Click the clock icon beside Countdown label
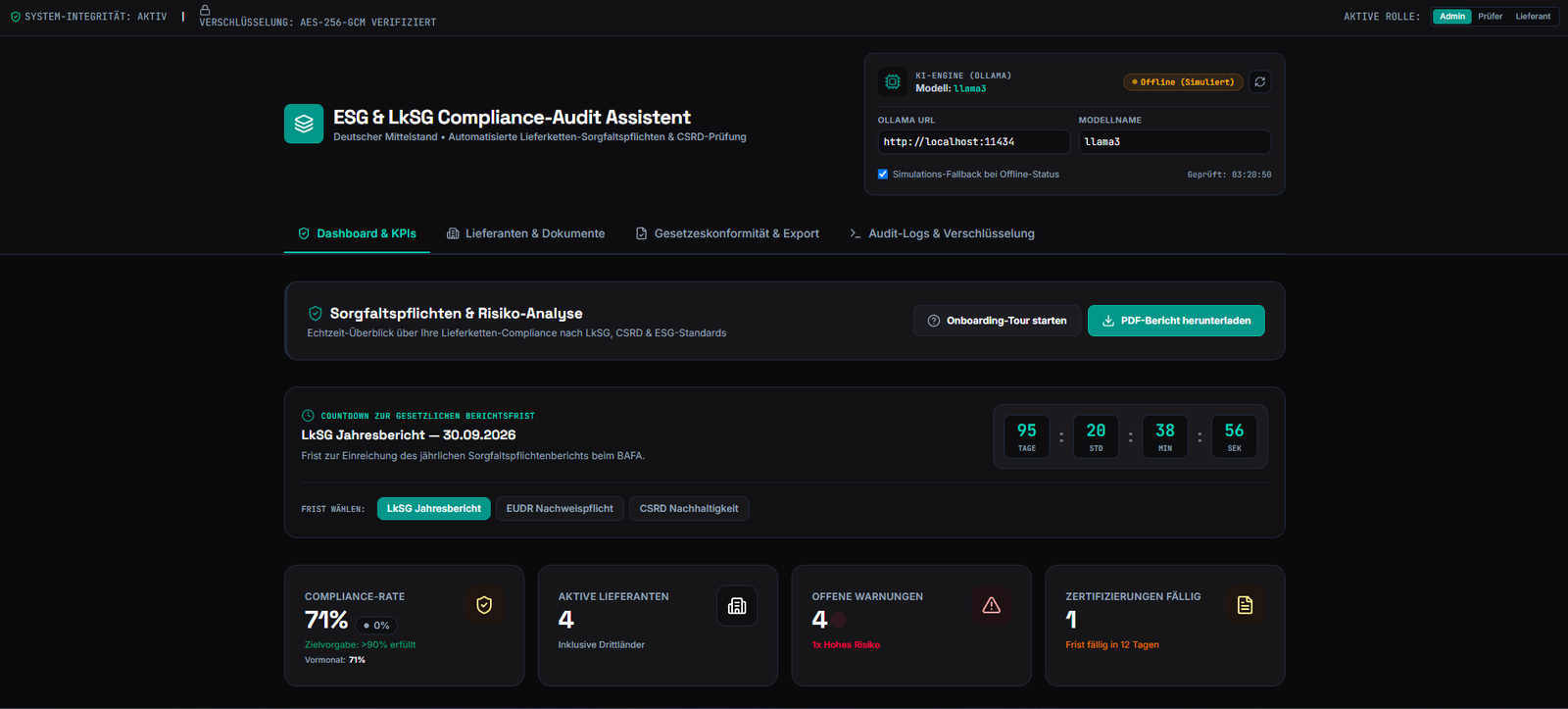This screenshot has height=709, width=1568. [x=308, y=416]
